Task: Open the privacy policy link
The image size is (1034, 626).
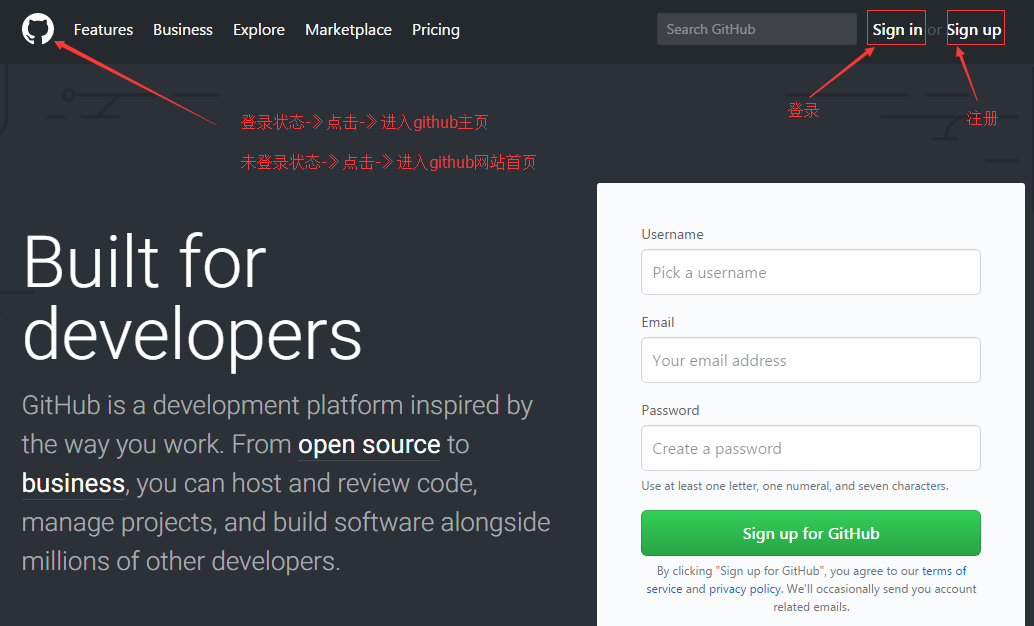Action: (x=745, y=588)
